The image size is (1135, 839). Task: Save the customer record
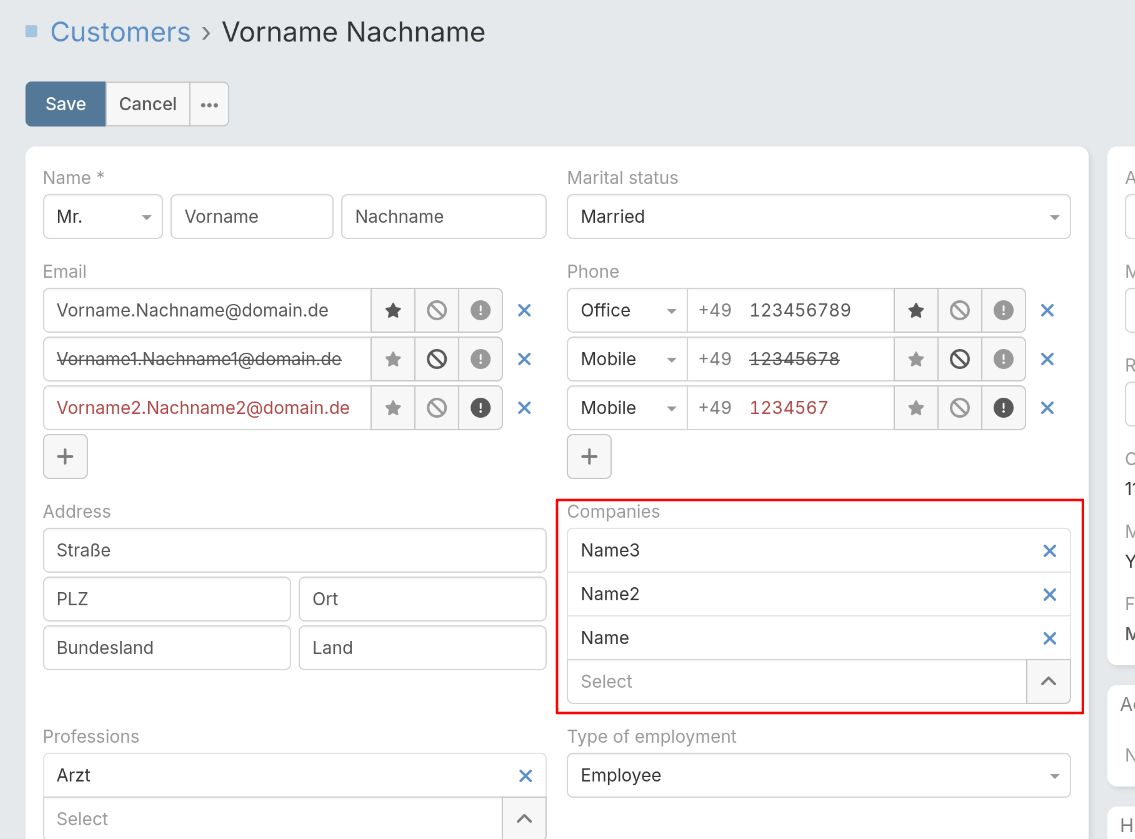pos(66,104)
